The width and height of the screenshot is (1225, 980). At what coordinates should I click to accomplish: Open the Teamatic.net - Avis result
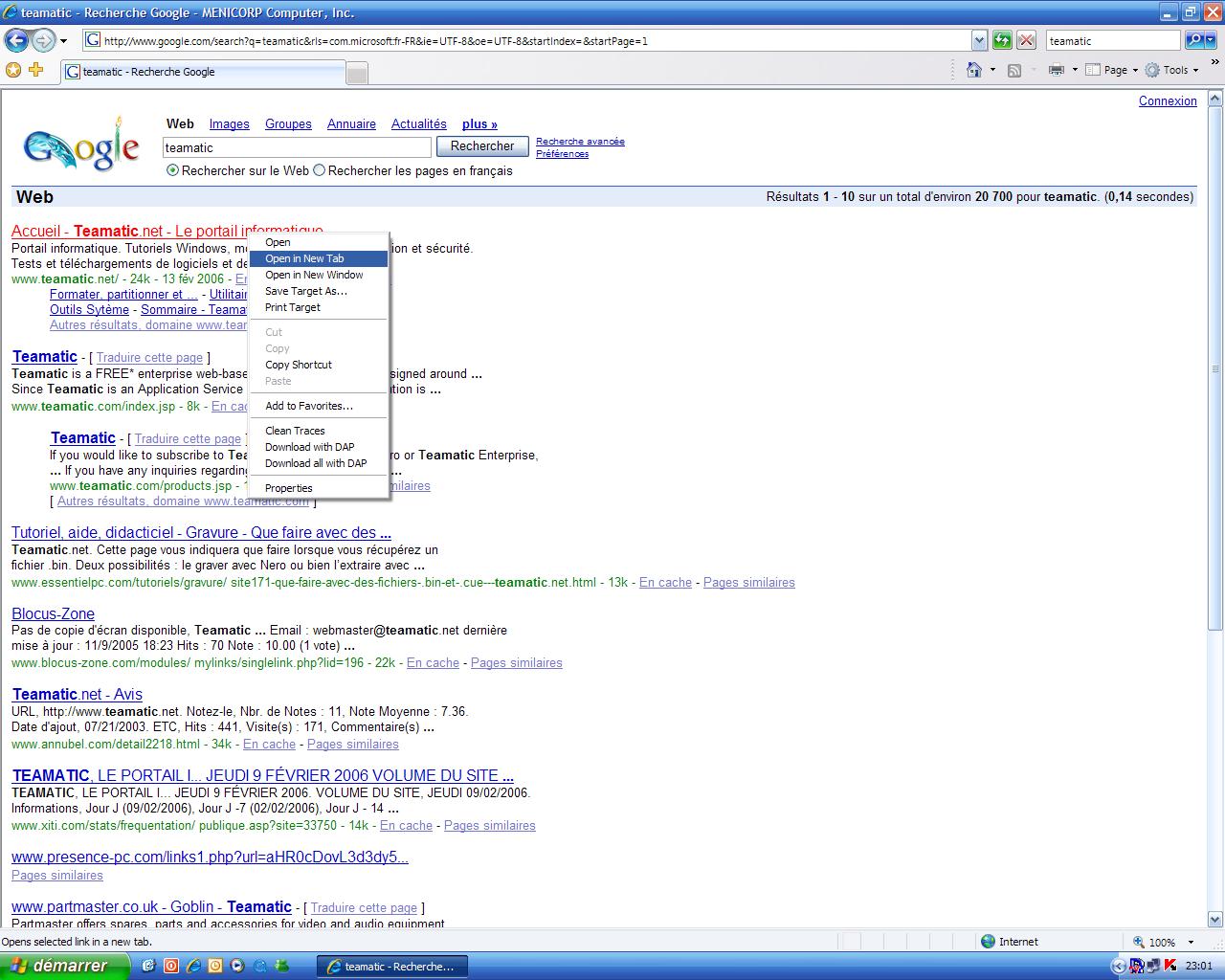pos(77,694)
